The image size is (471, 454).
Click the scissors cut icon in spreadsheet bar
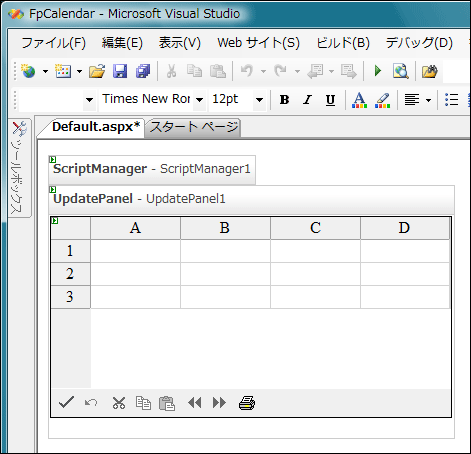(x=119, y=403)
